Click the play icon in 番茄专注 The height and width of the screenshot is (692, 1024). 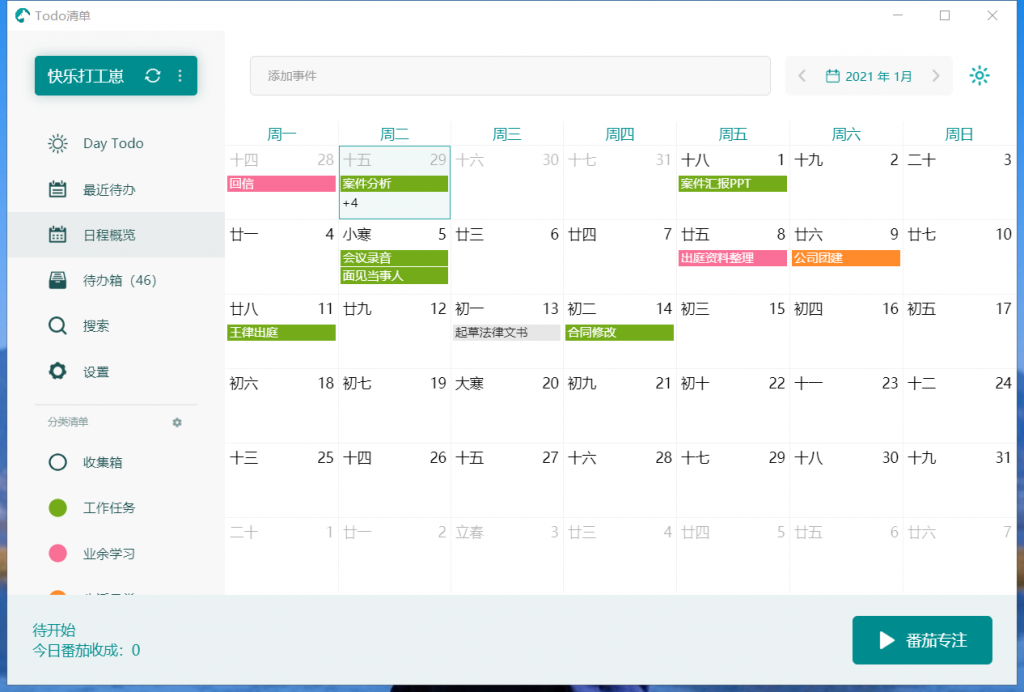pos(886,640)
